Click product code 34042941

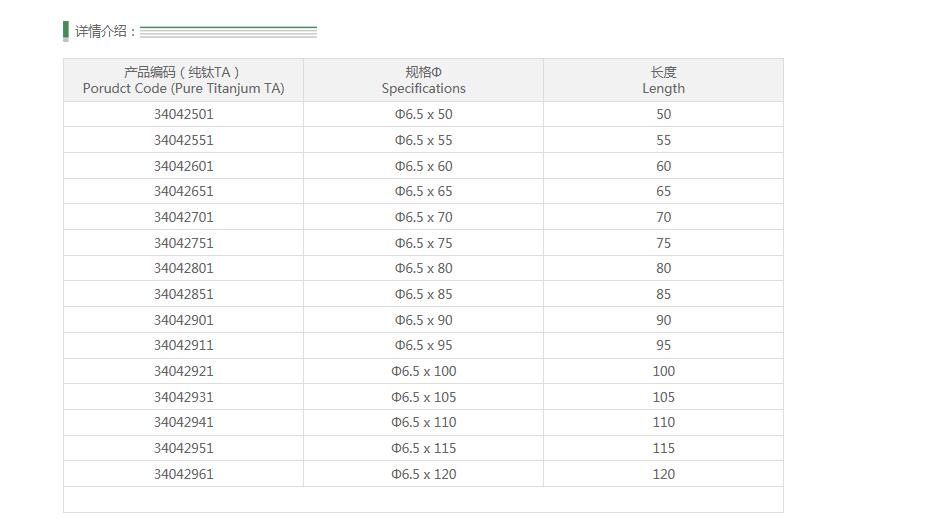click(x=183, y=422)
